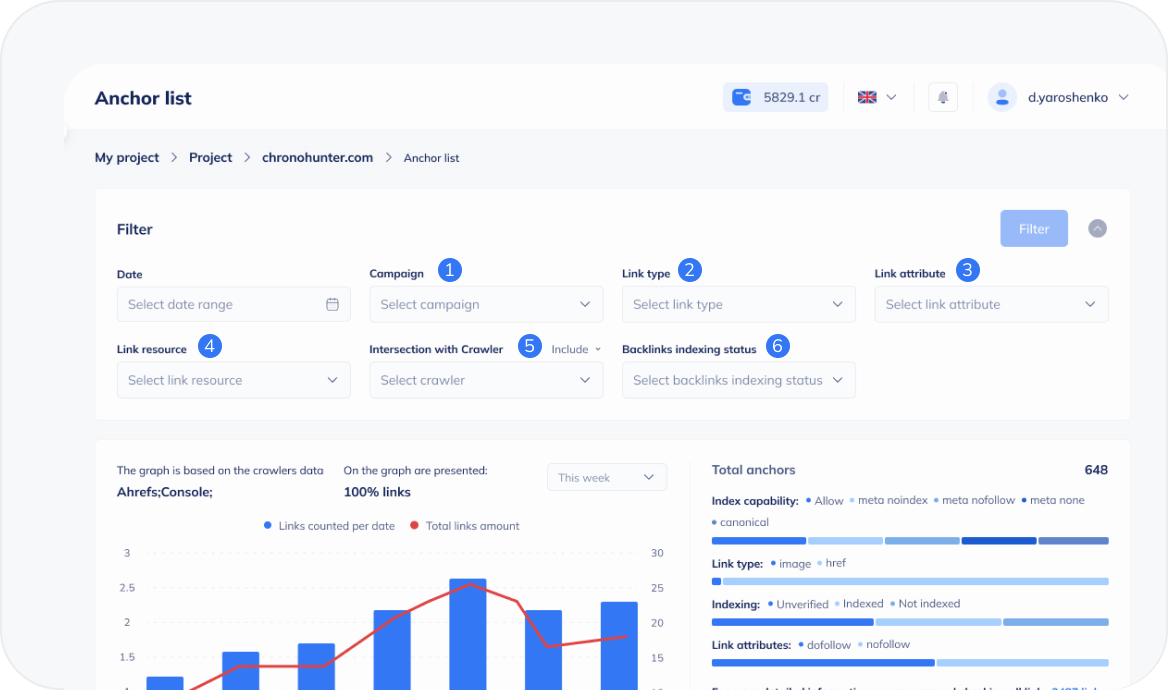Toggle the Total links amount legend
This screenshot has width=1168, height=690.
464,526
